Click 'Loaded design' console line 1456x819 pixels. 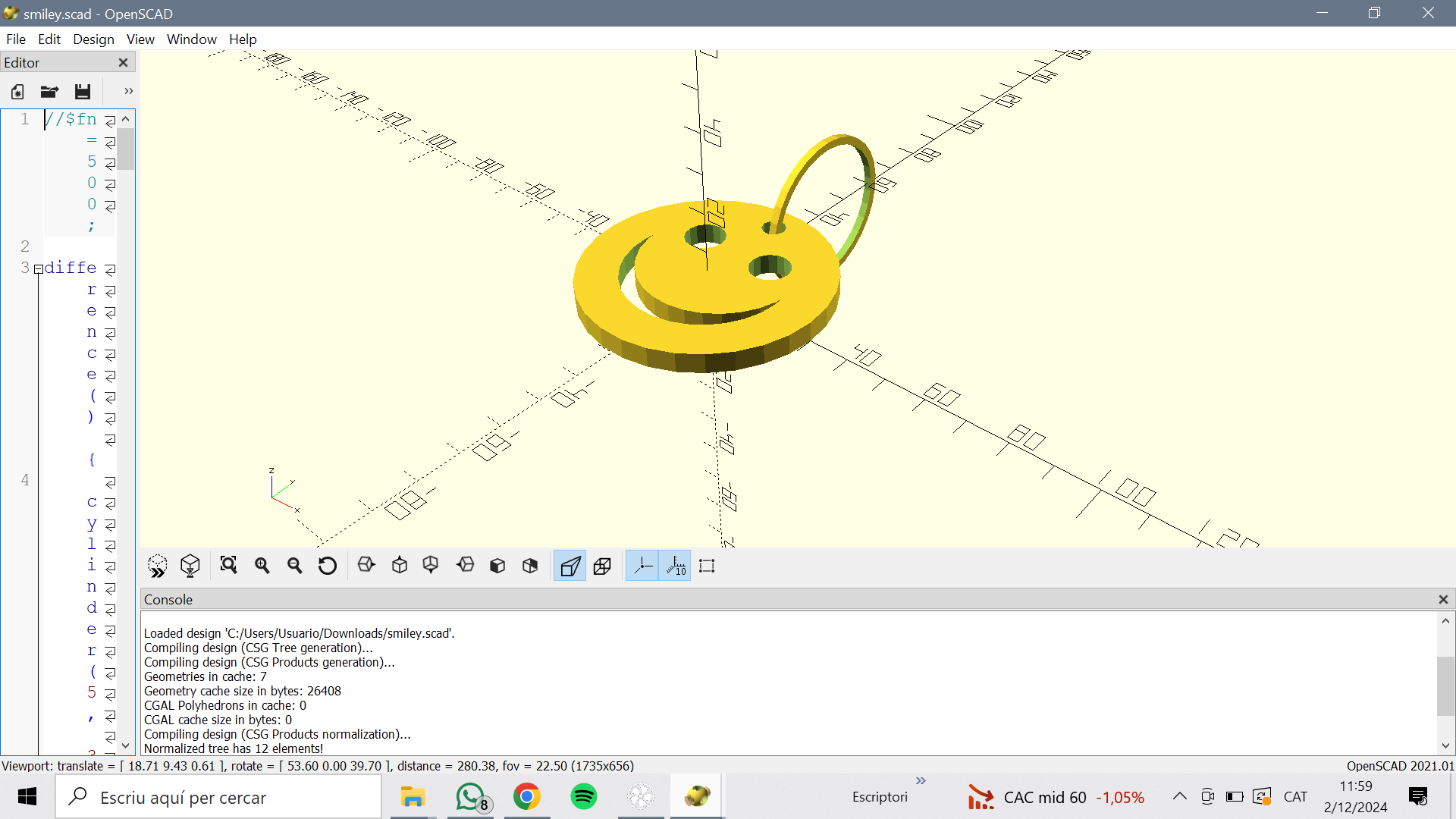coord(300,633)
